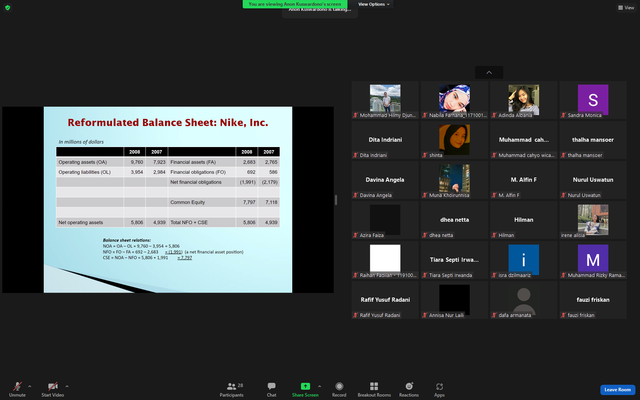This screenshot has height=400, width=640.
Task: Click the Record icon
Action: (339, 386)
